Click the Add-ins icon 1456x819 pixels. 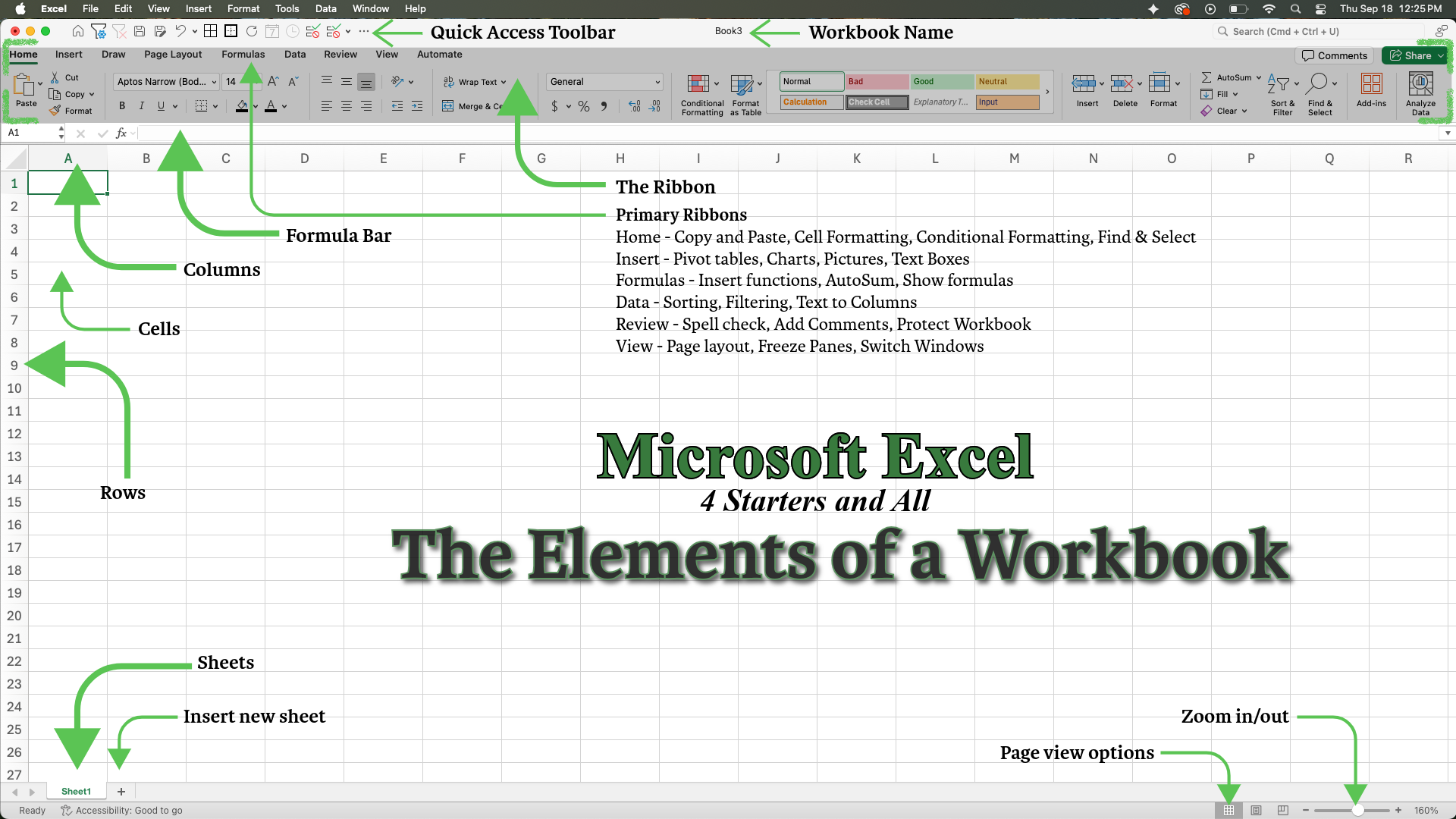1371,83
